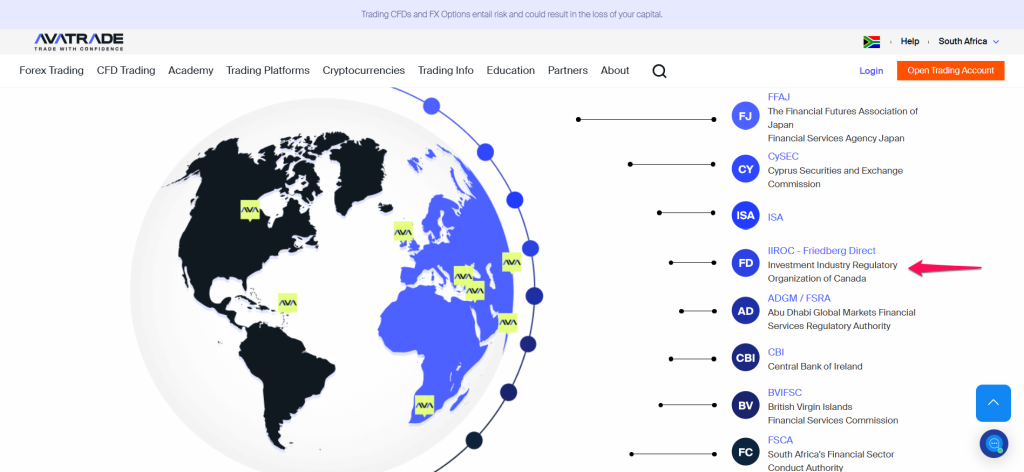Click the Help link in header
Viewport: 1024px width, 472px height.
tap(909, 42)
